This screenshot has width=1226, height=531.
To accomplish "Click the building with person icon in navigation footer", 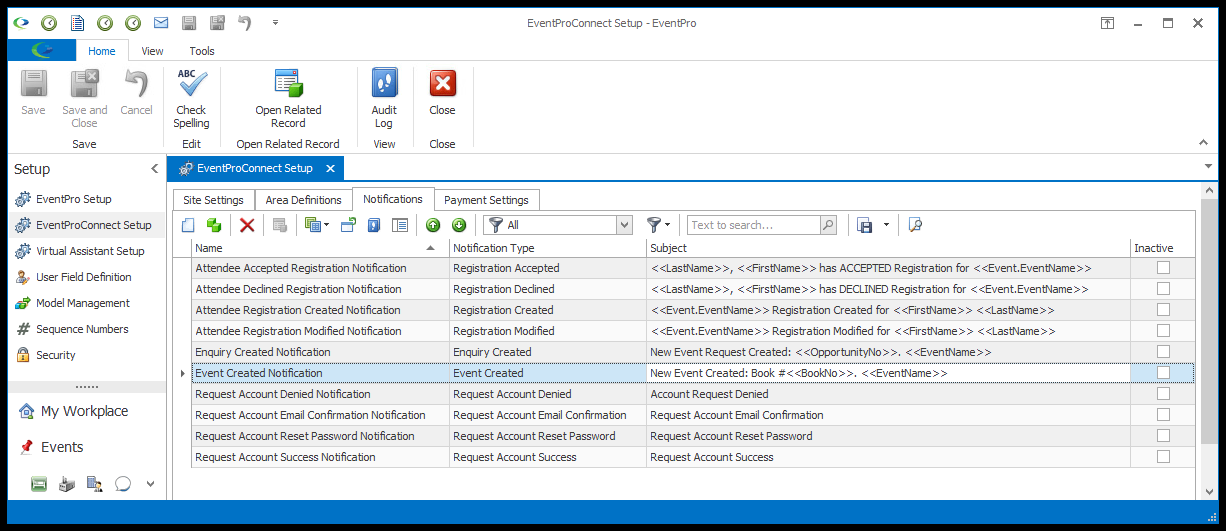I will click(95, 484).
